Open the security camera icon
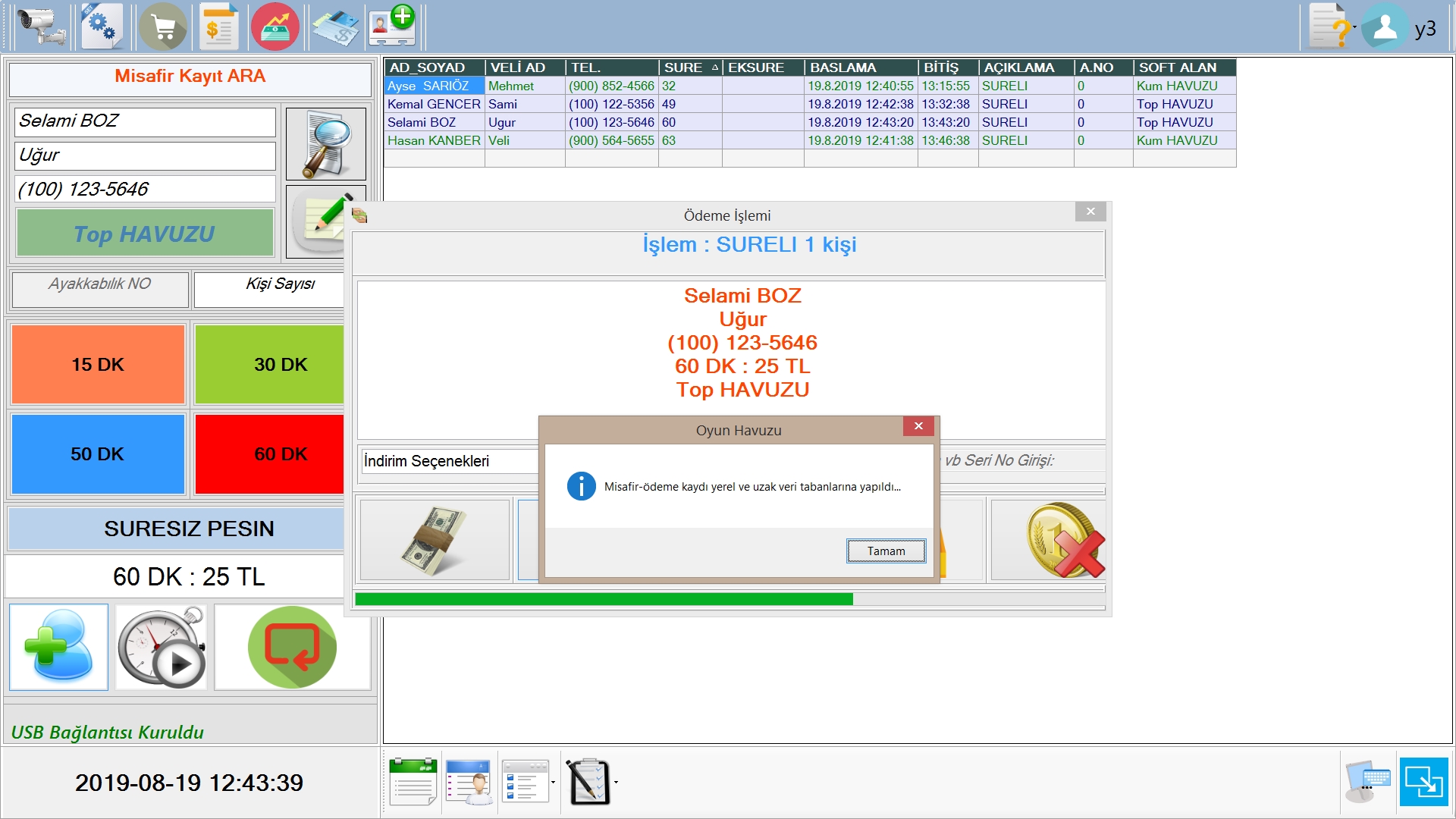The height and width of the screenshot is (819, 1456). (x=40, y=27)
